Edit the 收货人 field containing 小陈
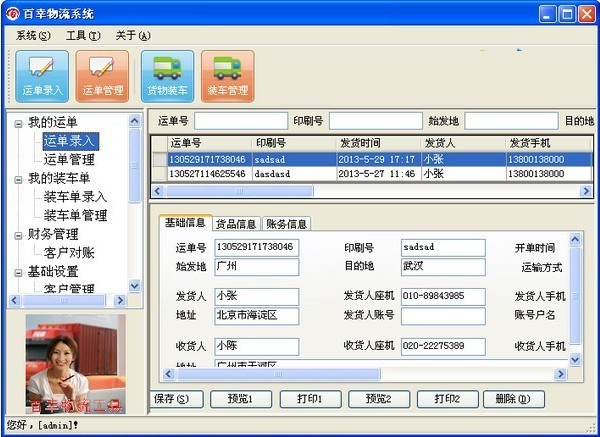The width and height of the screenshot is (600, 437). click(x=256, y=346)
